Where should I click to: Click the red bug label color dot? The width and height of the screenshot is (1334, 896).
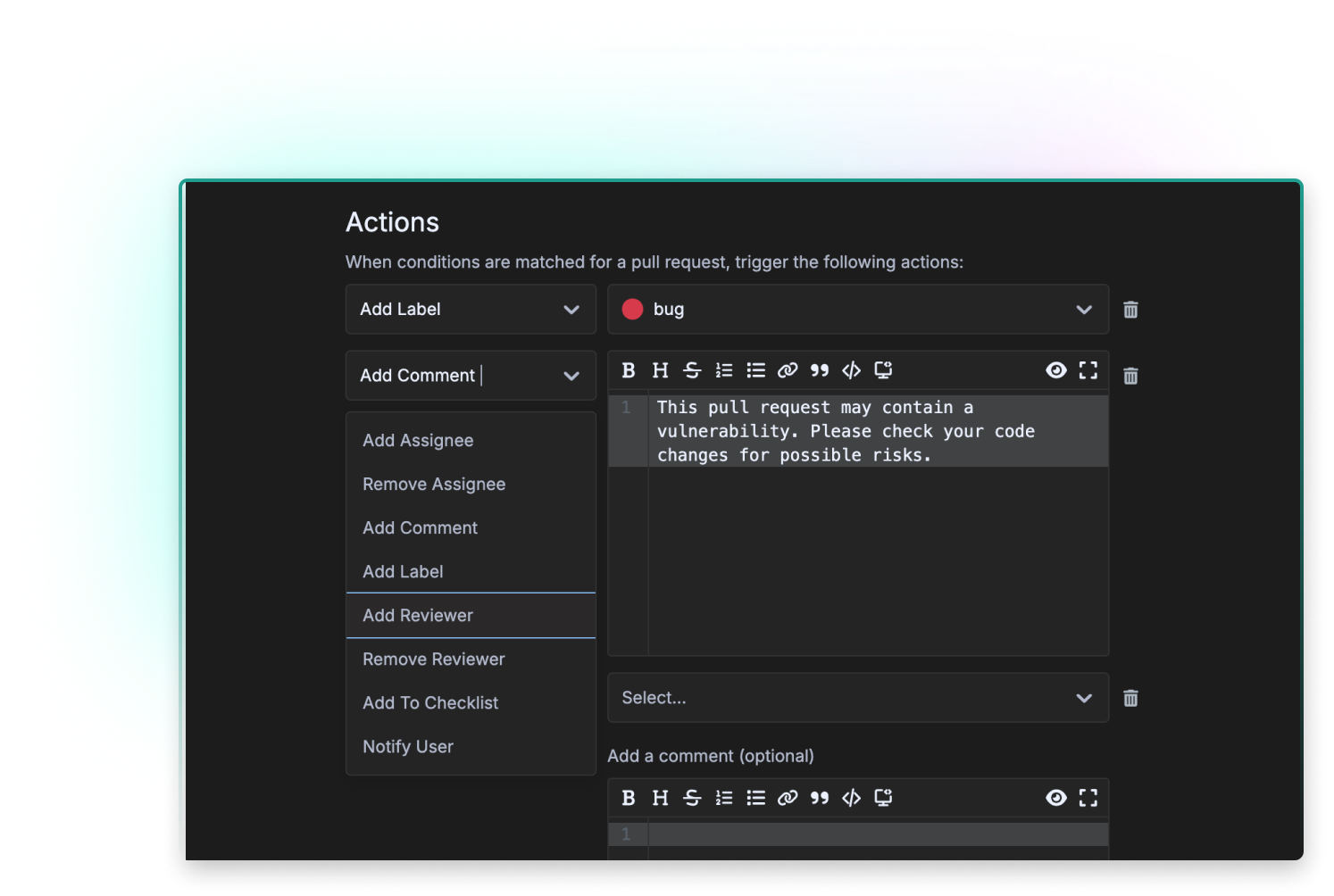[632, 308]
